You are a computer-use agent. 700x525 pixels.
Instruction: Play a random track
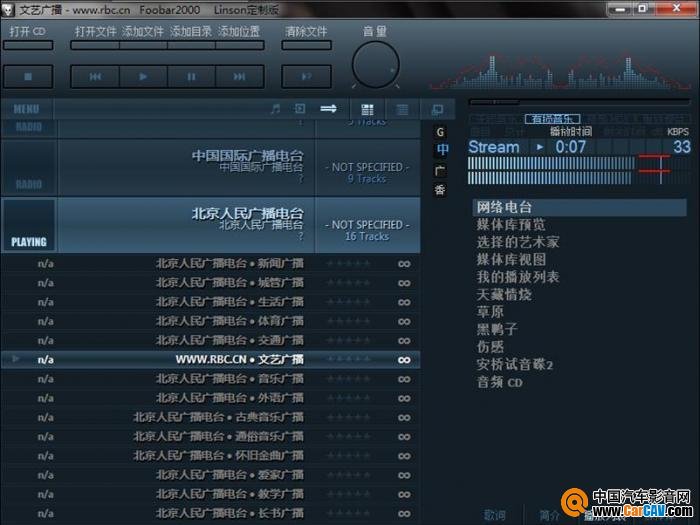tap(306, 76)
